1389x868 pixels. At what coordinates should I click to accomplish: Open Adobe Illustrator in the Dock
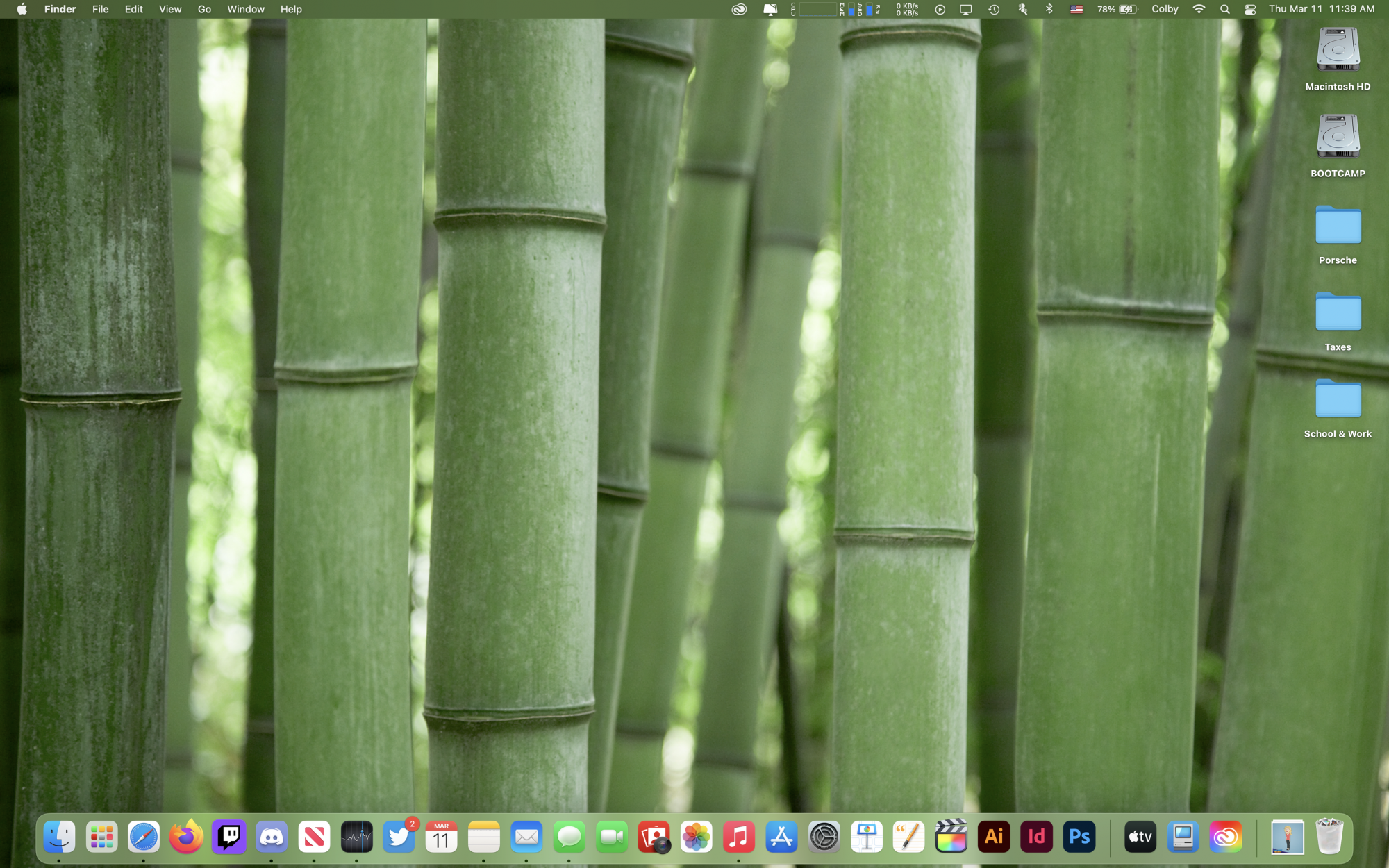click(994, 837)
